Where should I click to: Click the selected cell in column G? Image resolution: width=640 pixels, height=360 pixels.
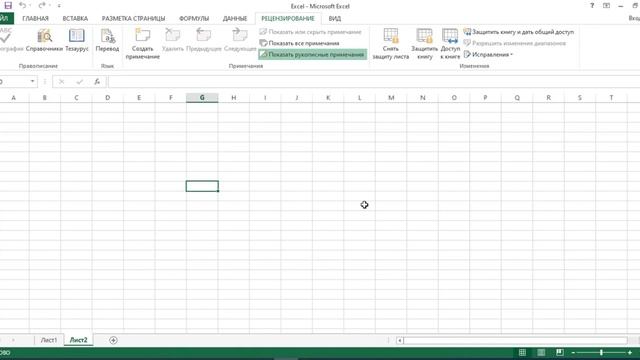(x=202, y=186)
